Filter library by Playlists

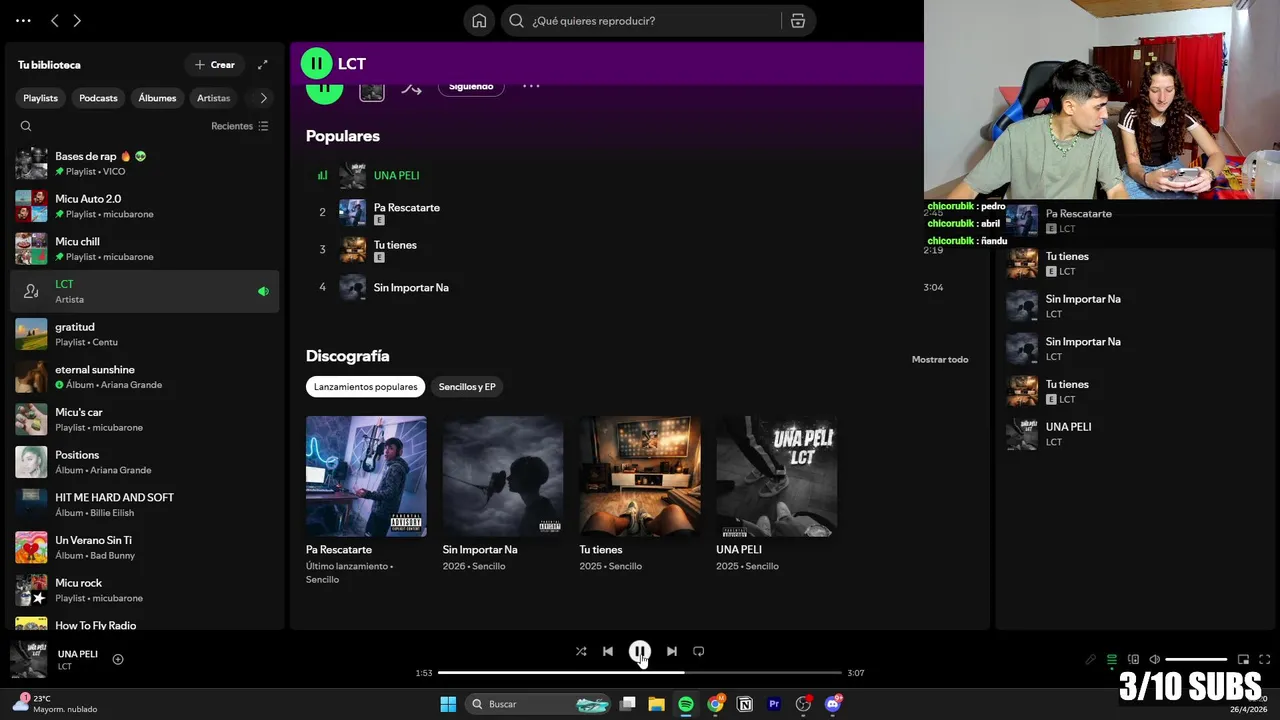coord(41,98)
